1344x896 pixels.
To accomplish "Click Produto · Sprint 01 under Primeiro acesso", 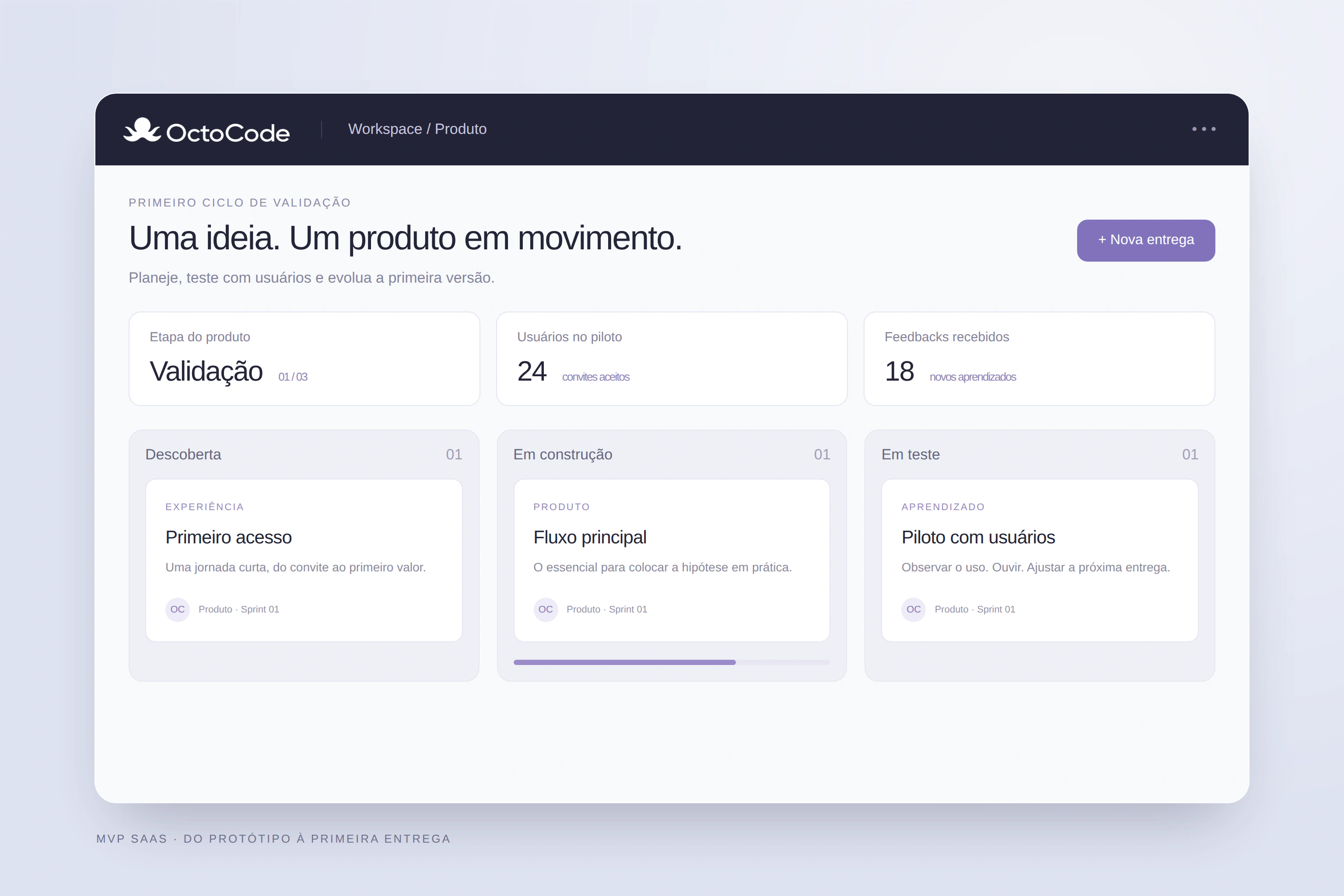I will (x=239, y=609).
